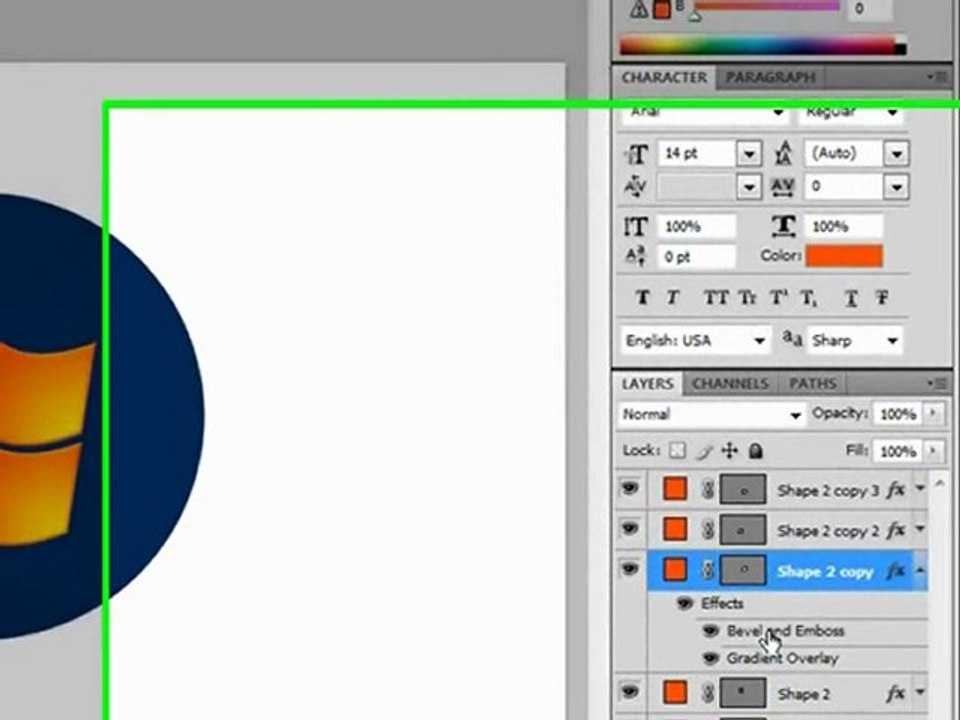Screen dimensions: 960x720
Task: Open the Sharp anti-aliasing dropdown
Action: tap(892, 341)
